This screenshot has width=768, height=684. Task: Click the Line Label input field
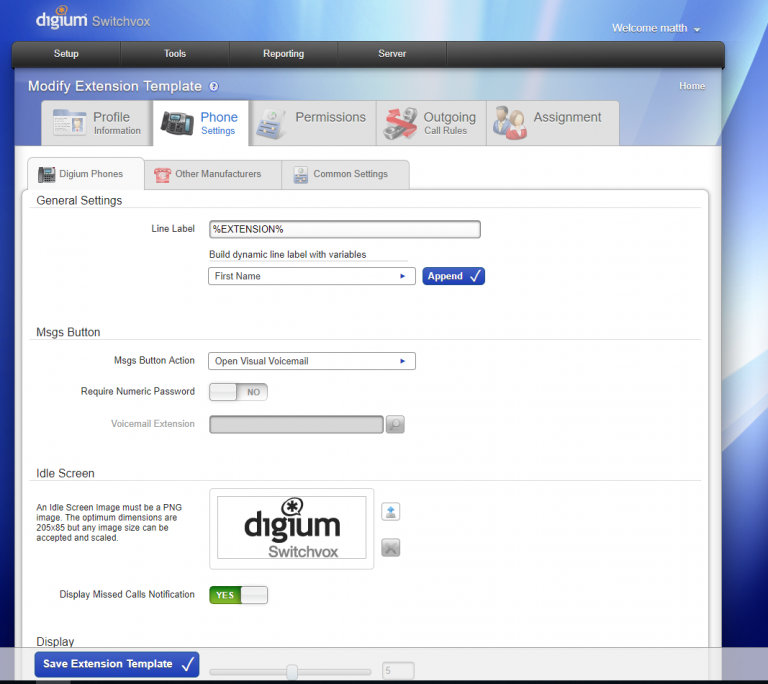(x=345, y=229)
